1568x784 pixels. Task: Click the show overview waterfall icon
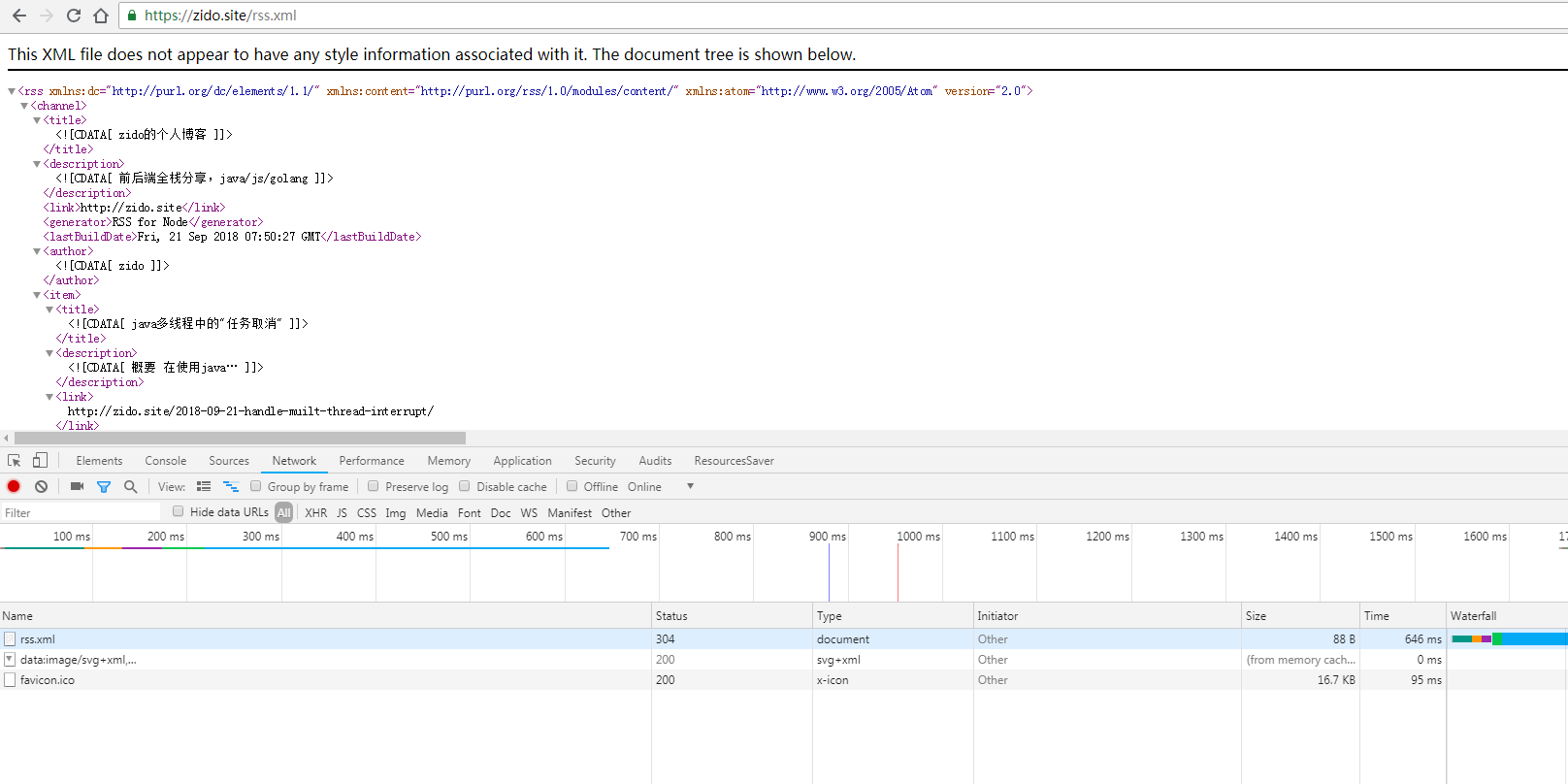tap(231, 487)
